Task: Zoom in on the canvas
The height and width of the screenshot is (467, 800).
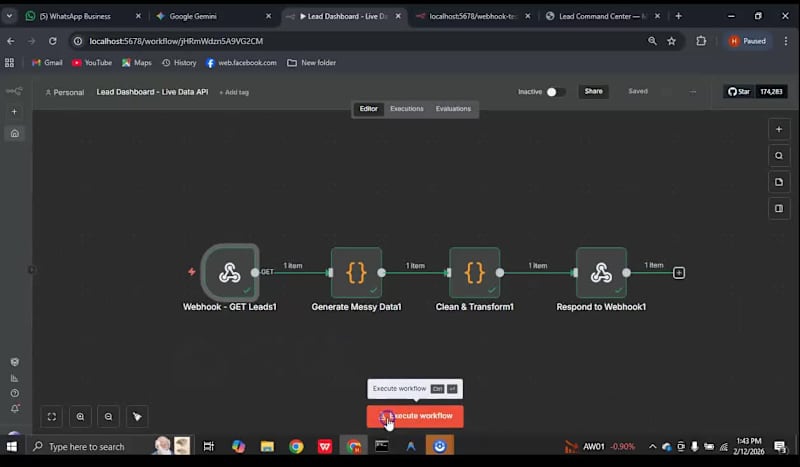Action: (80, 416)
